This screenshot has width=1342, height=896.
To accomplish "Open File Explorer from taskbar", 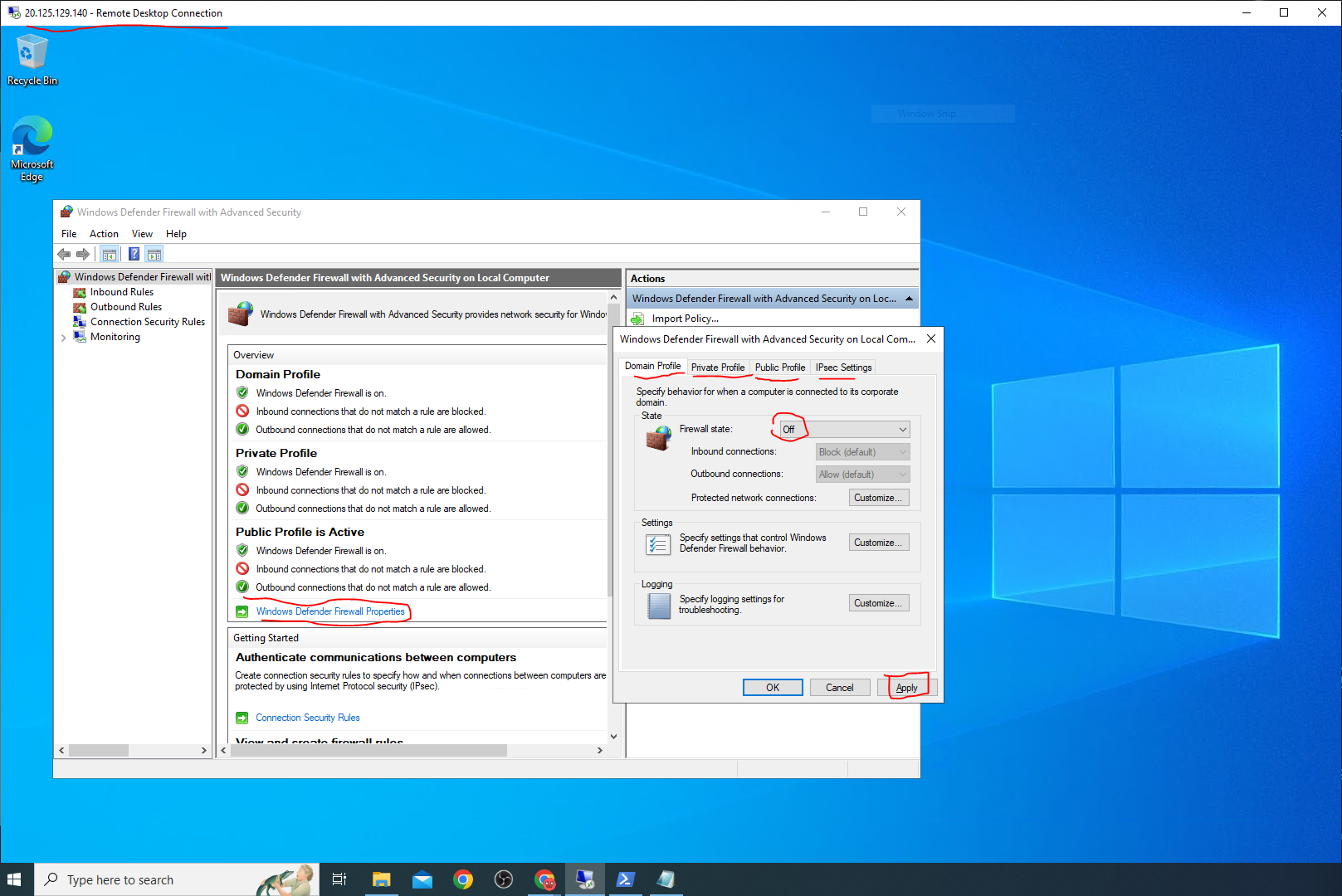I will [x=381, y=879].
